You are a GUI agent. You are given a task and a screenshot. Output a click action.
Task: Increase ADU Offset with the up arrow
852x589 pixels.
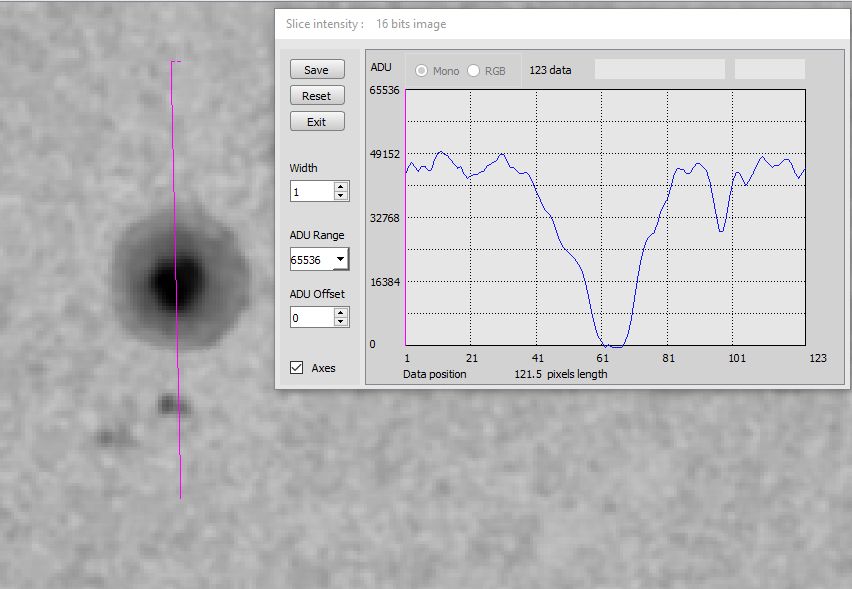coord(341,313)
